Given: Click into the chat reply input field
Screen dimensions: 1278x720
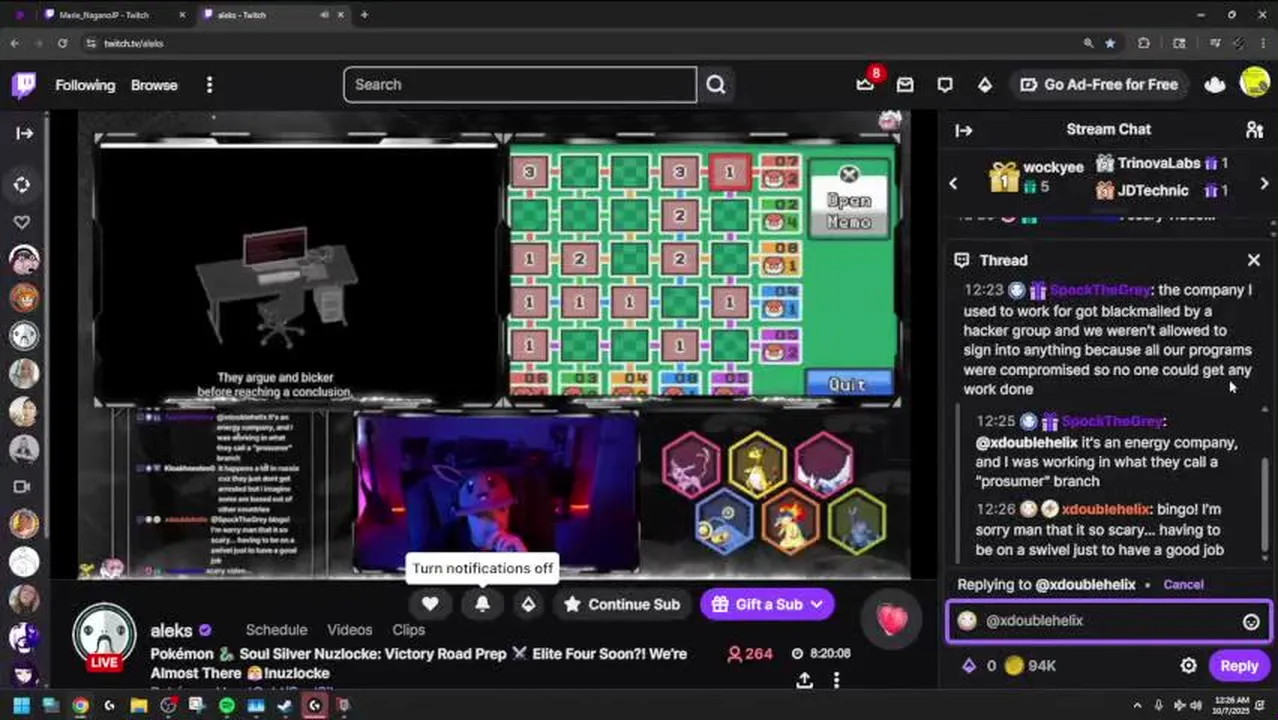Looking at the screenshot, I should point(1108,621).
